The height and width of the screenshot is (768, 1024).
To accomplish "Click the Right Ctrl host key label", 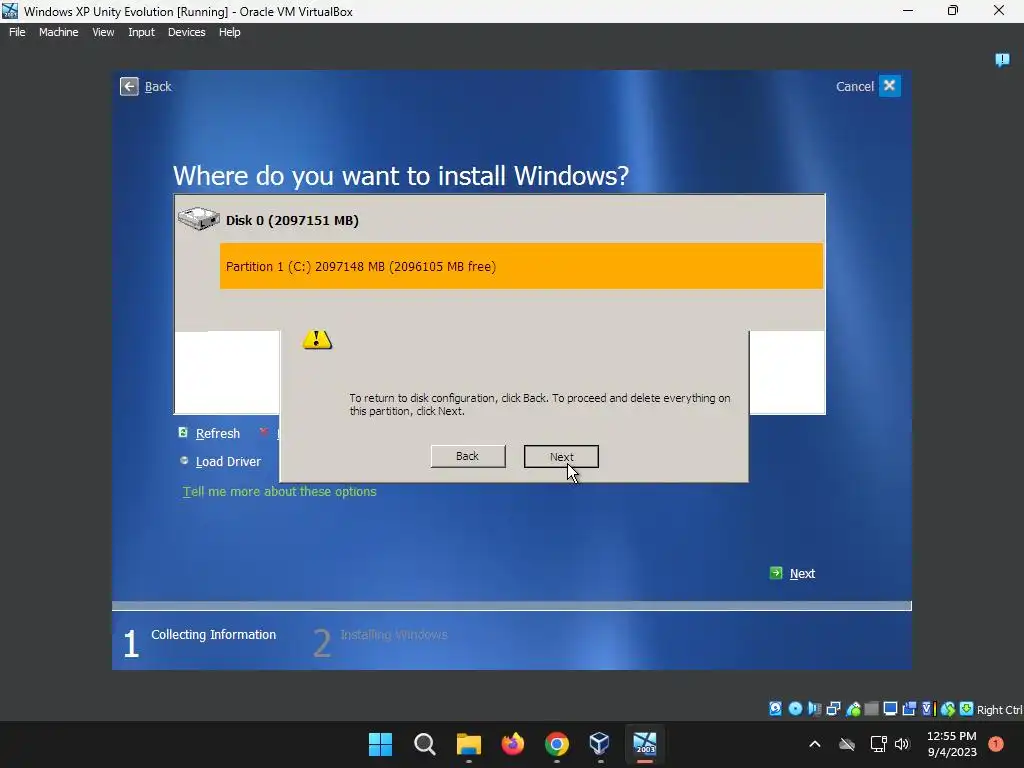I will click(999, 709).
